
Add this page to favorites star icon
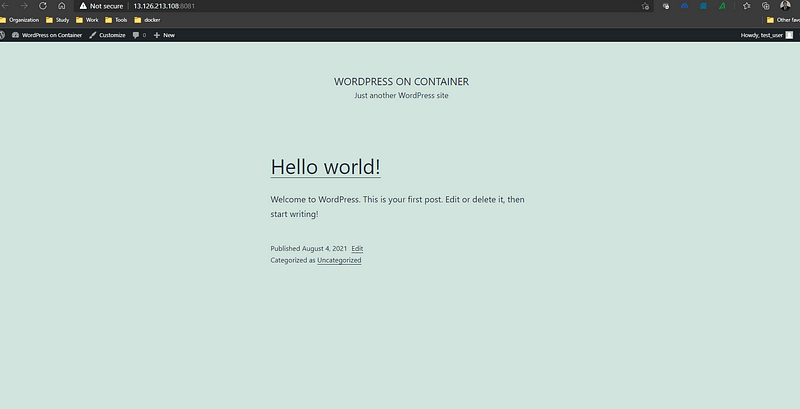645,6
